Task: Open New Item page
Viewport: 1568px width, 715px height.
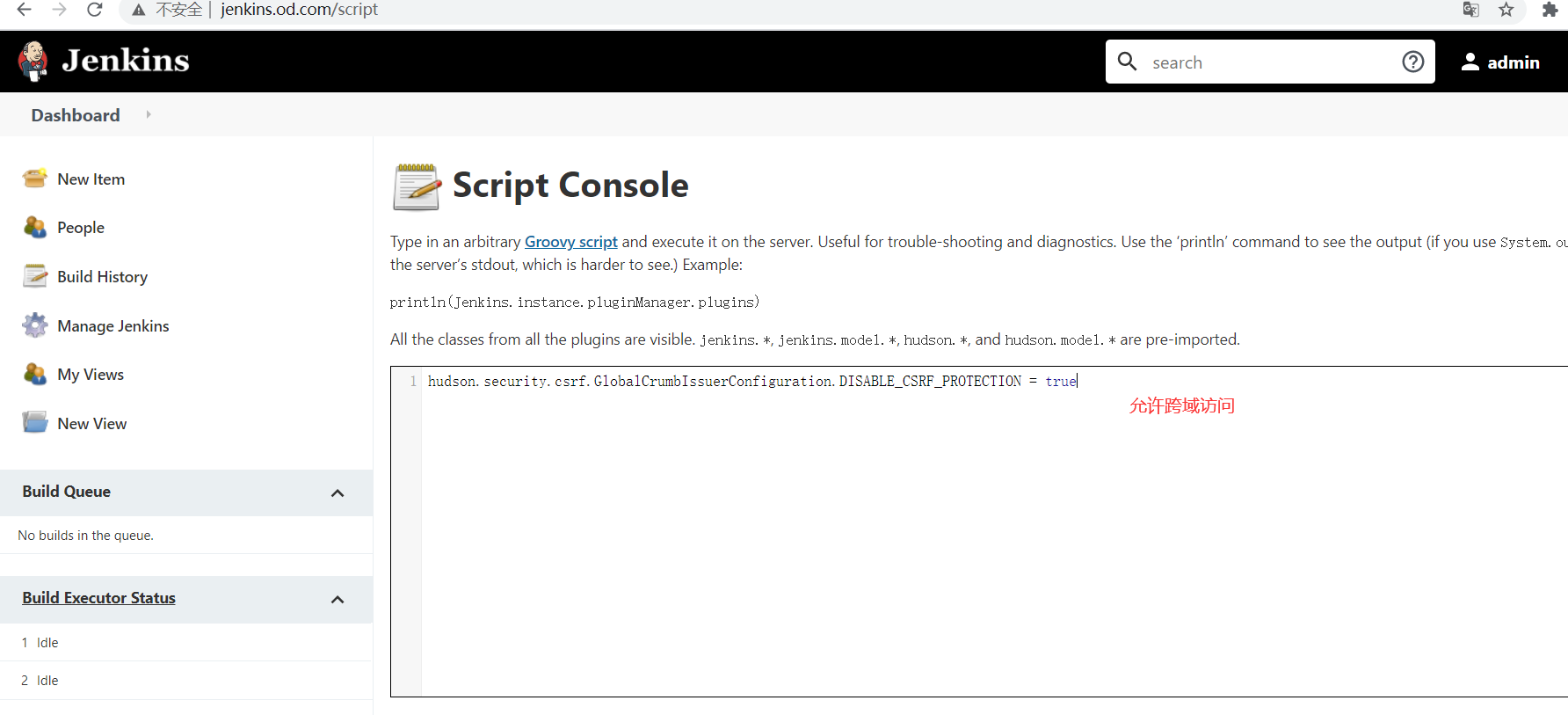Action: pos(91,179)
